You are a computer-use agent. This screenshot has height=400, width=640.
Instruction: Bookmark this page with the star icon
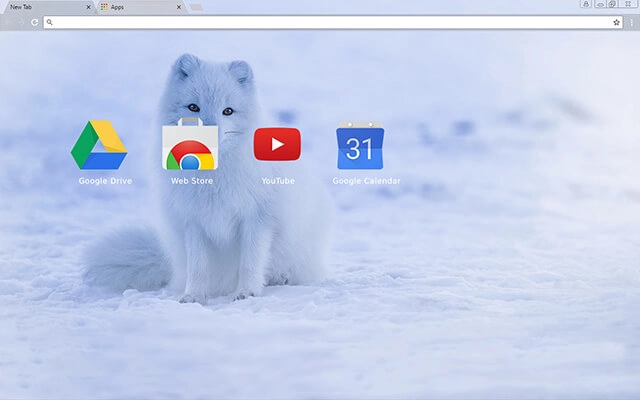click(x=616, y=22)
